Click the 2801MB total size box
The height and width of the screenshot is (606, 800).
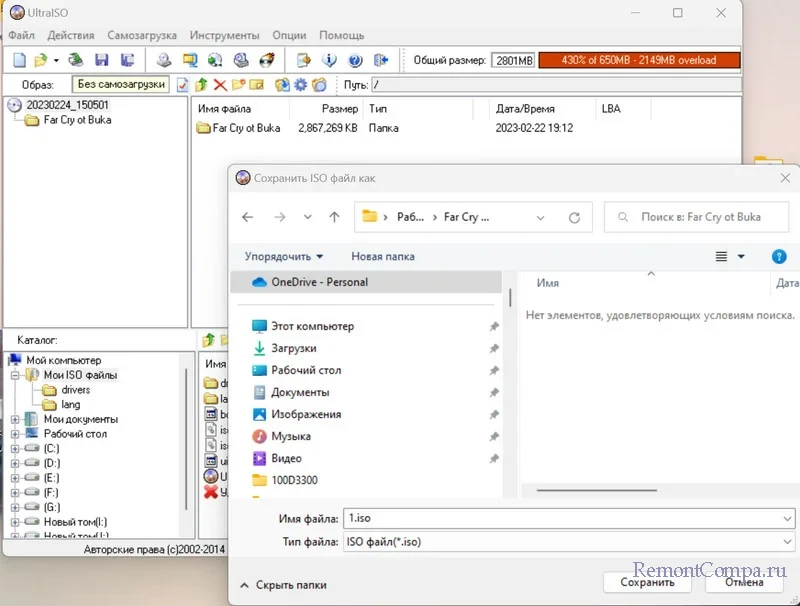514,60
